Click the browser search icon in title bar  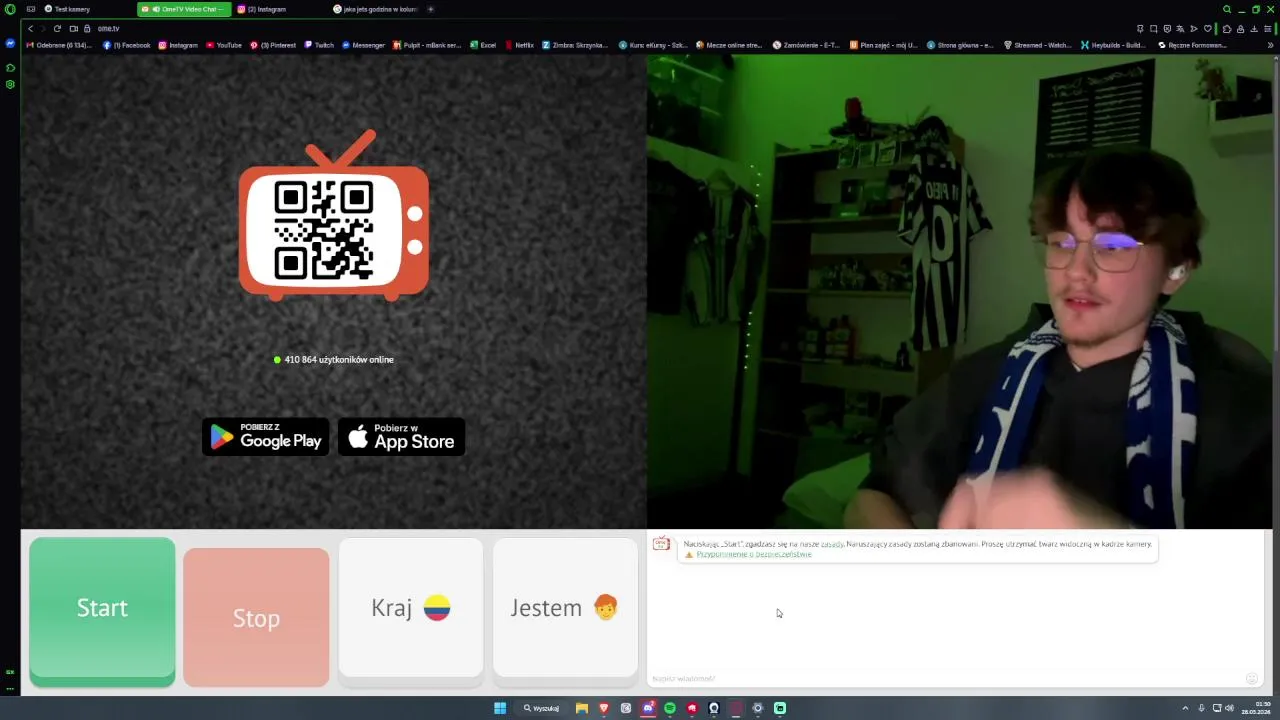pyautogui.click(x=1227, y=9)
